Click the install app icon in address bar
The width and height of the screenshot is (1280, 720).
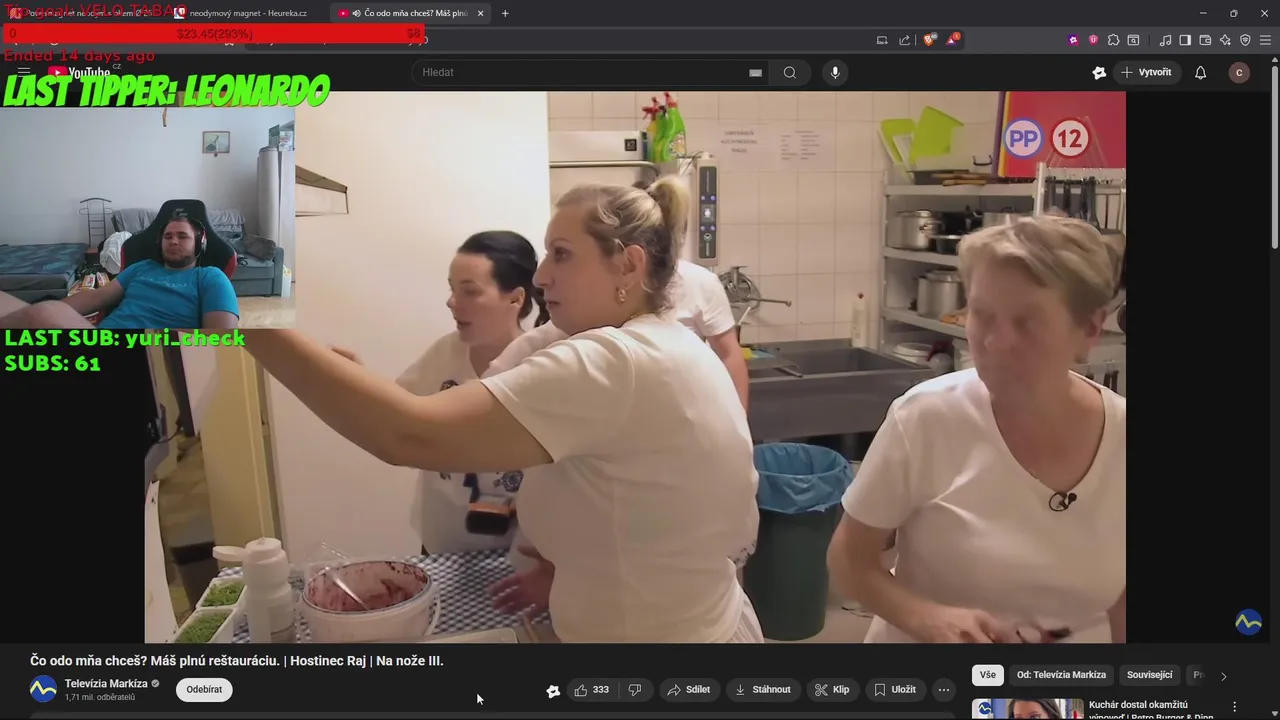pos(882,40)
